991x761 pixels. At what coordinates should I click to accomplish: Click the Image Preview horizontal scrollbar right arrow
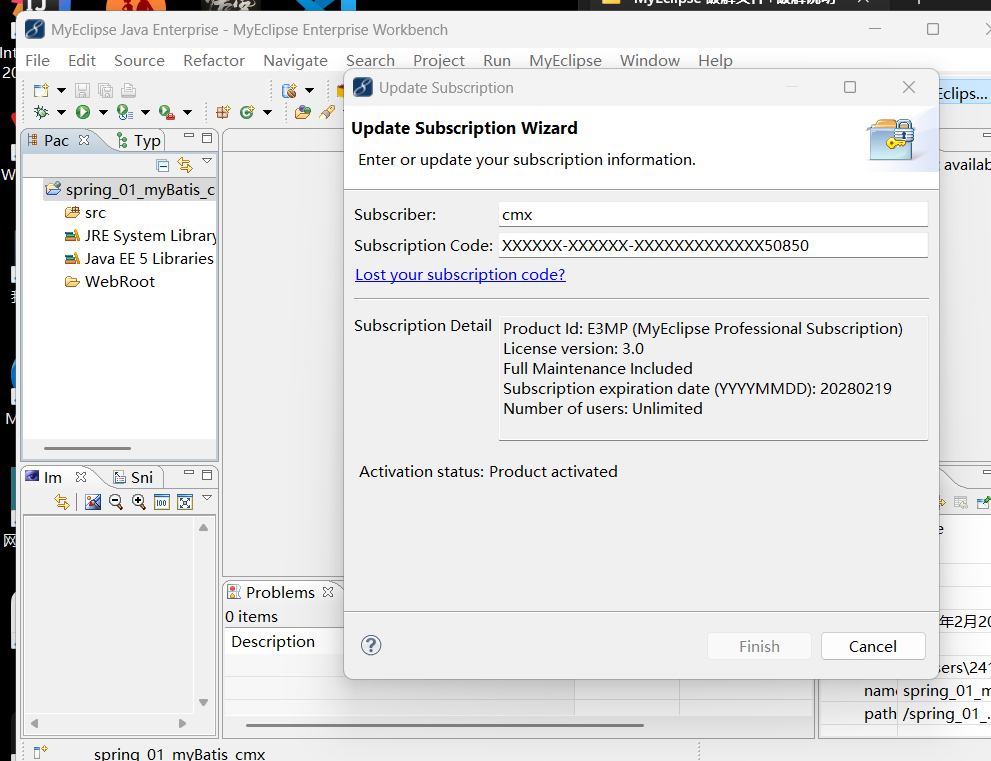click(x=182, y=723)
